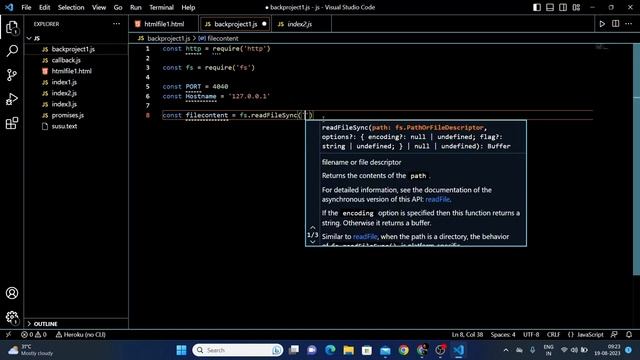Open the View menu
Screen dimensions: 640x360
[99, 7]
